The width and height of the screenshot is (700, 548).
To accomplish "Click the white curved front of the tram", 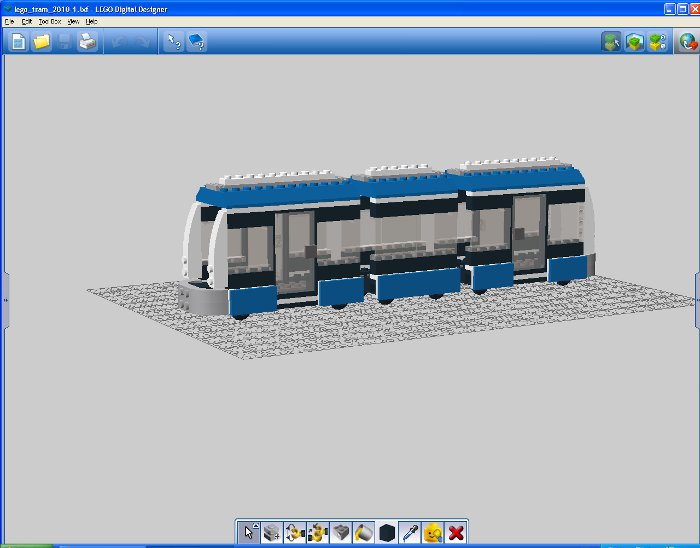I will [218, 248].
